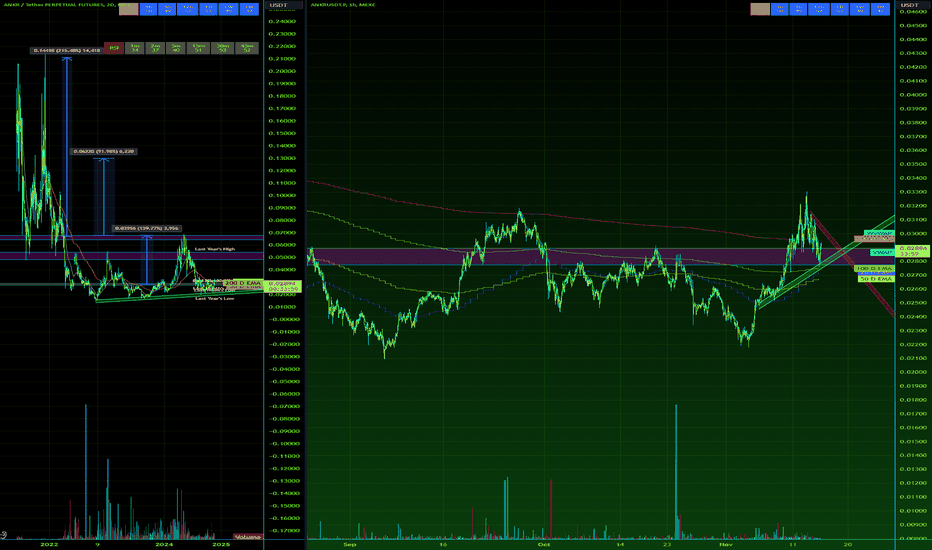Select the tallest volume bar on the right chart

point(676,472)
